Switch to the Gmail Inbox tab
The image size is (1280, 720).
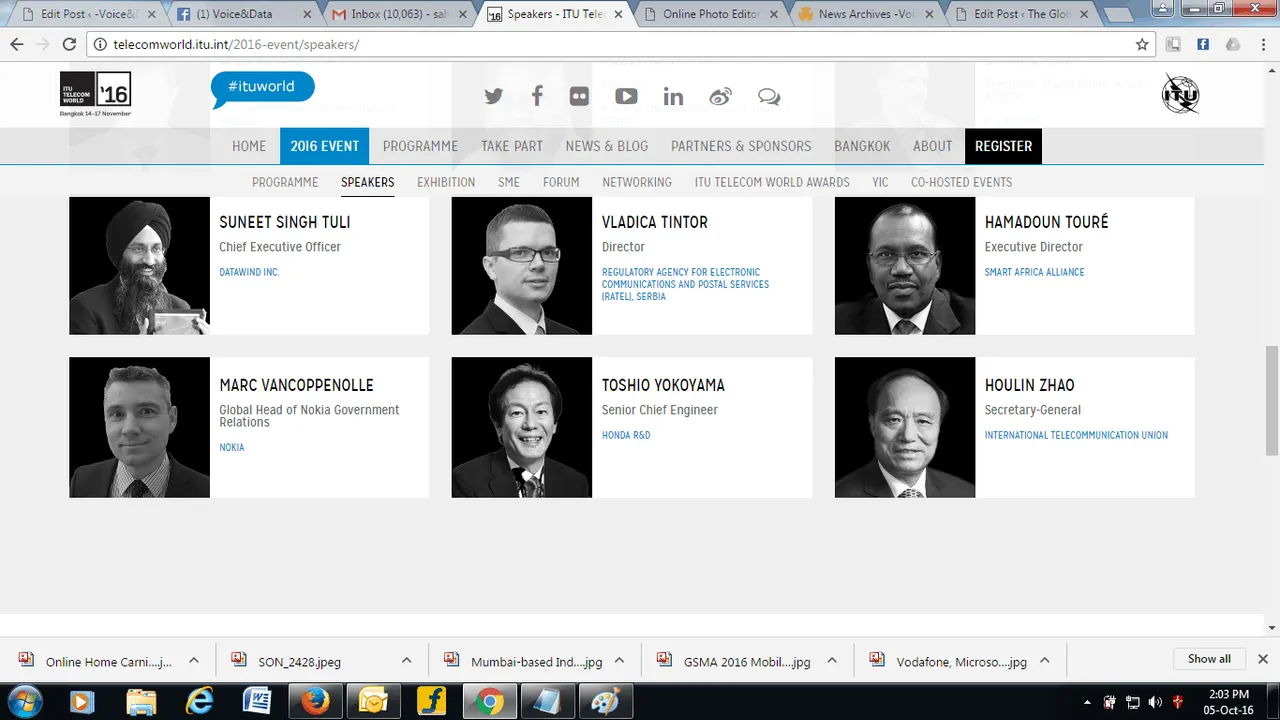[x=398, y=14]
